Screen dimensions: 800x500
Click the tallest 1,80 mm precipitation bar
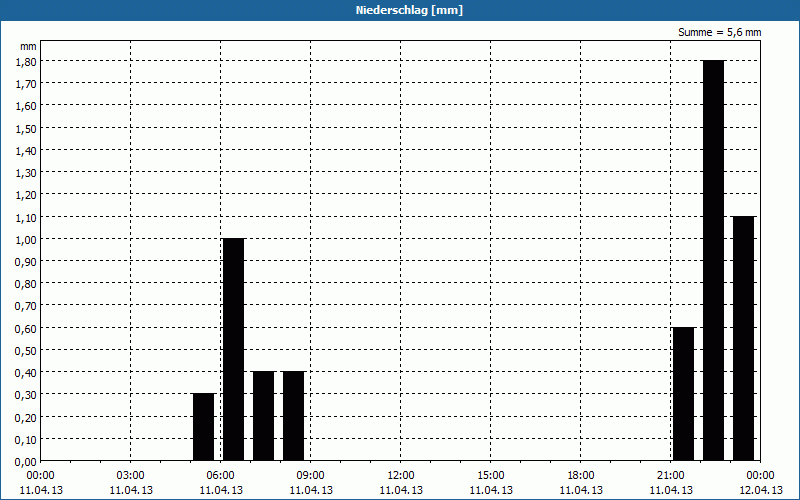pyautogui.click(x=713, y=260)
